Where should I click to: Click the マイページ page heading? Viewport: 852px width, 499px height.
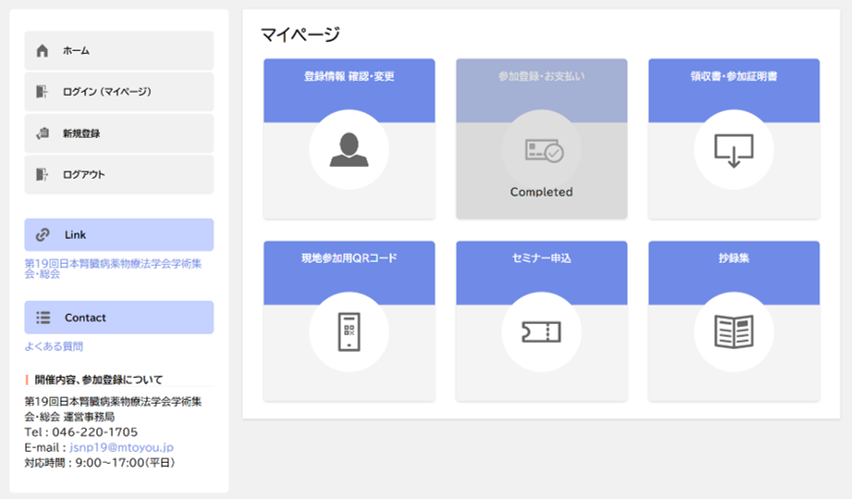point(300,35)
